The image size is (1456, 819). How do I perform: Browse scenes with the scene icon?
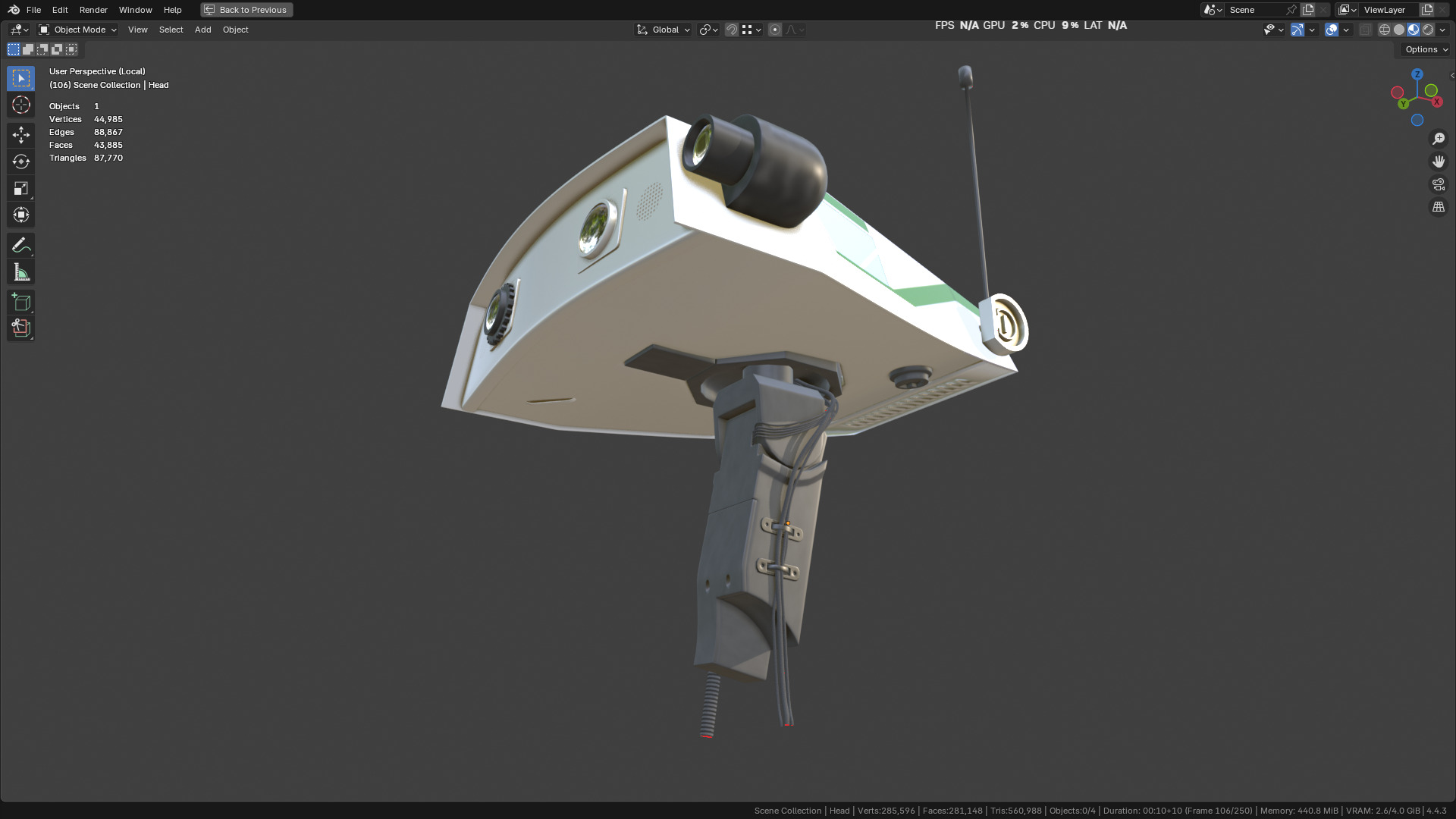pyautogui.click(x=1213, y=10)
